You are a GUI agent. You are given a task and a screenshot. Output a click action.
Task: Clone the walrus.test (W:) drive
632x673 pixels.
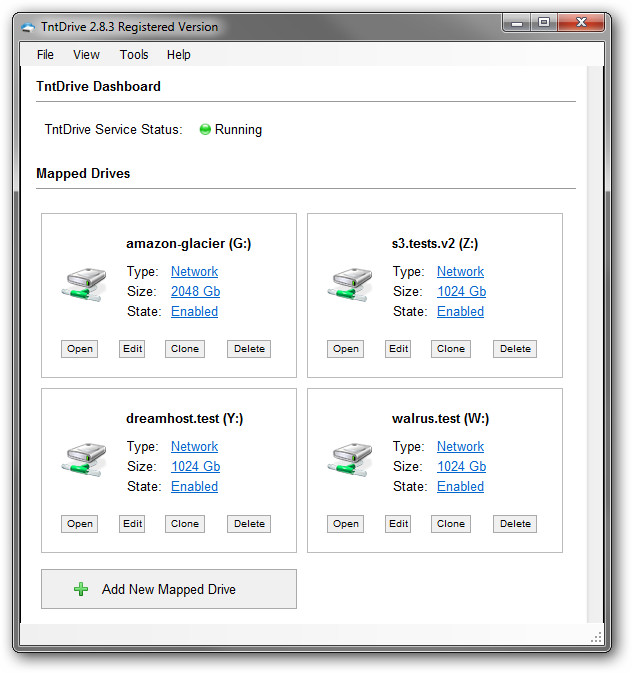(x=451, y=524)
